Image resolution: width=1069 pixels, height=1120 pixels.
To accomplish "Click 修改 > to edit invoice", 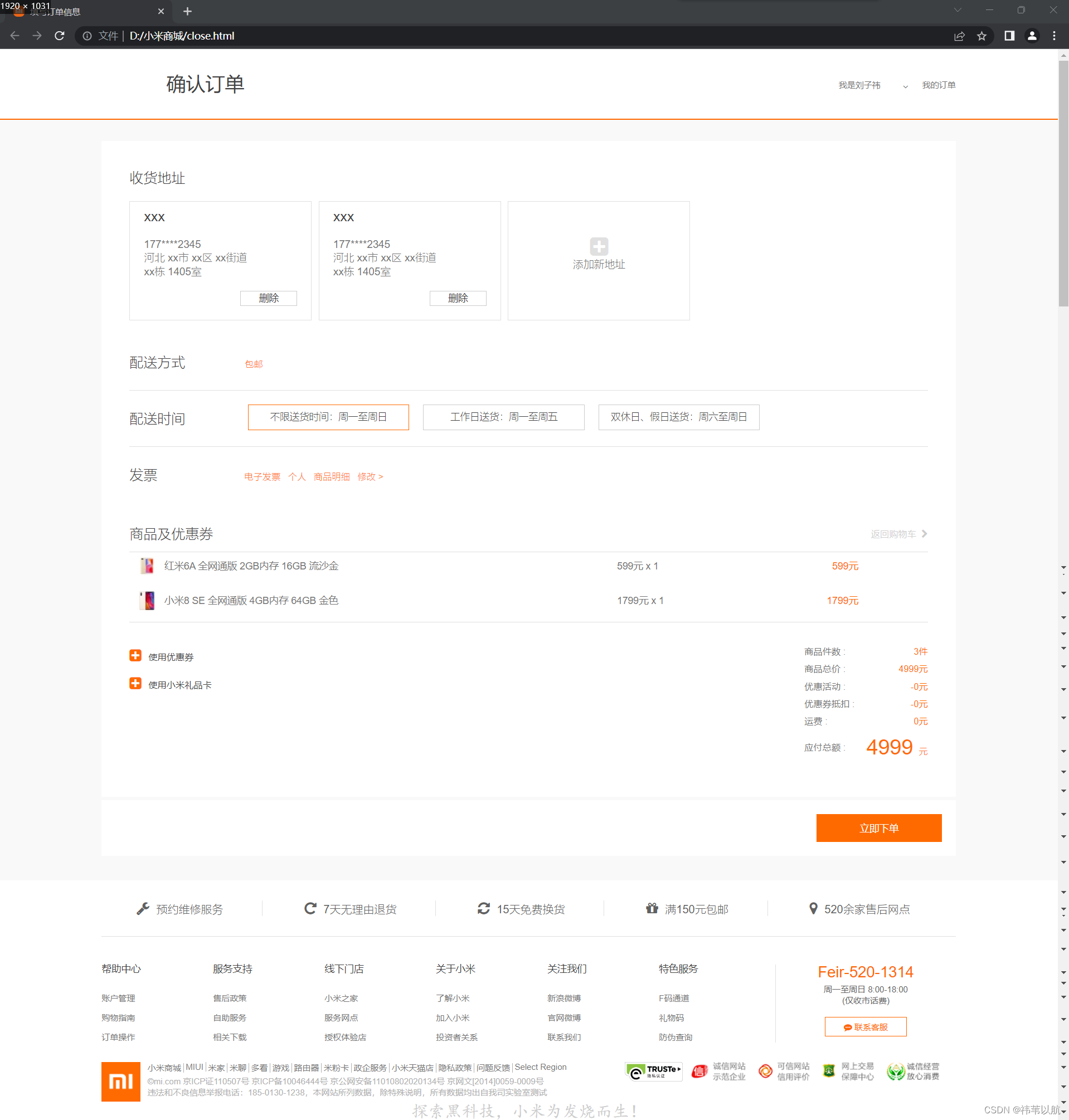I will [370, 476].
